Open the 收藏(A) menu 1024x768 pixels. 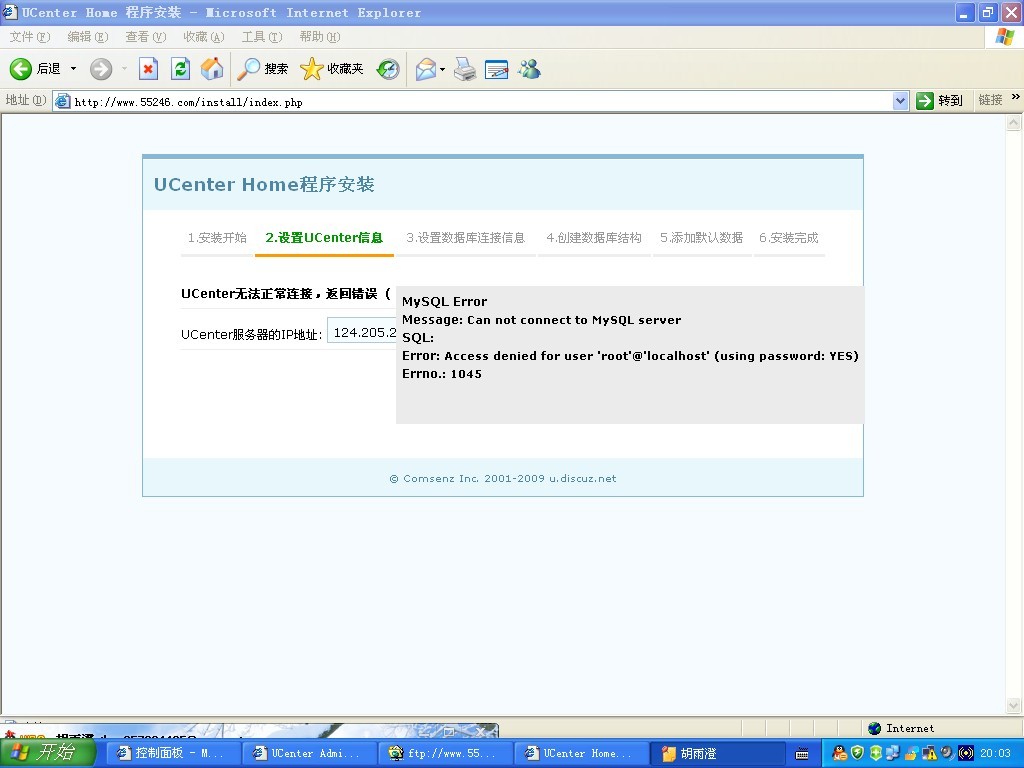click(x=204, y=37)
